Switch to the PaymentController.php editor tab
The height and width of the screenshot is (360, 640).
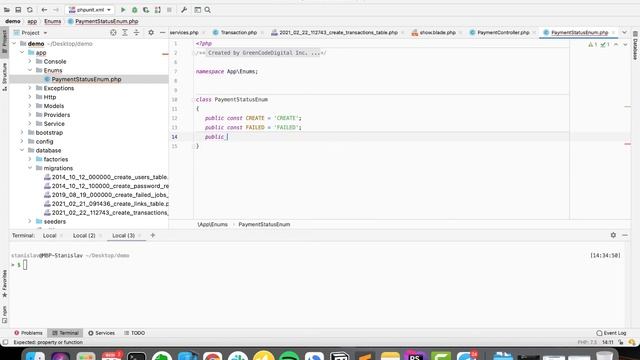click(503, 32)
